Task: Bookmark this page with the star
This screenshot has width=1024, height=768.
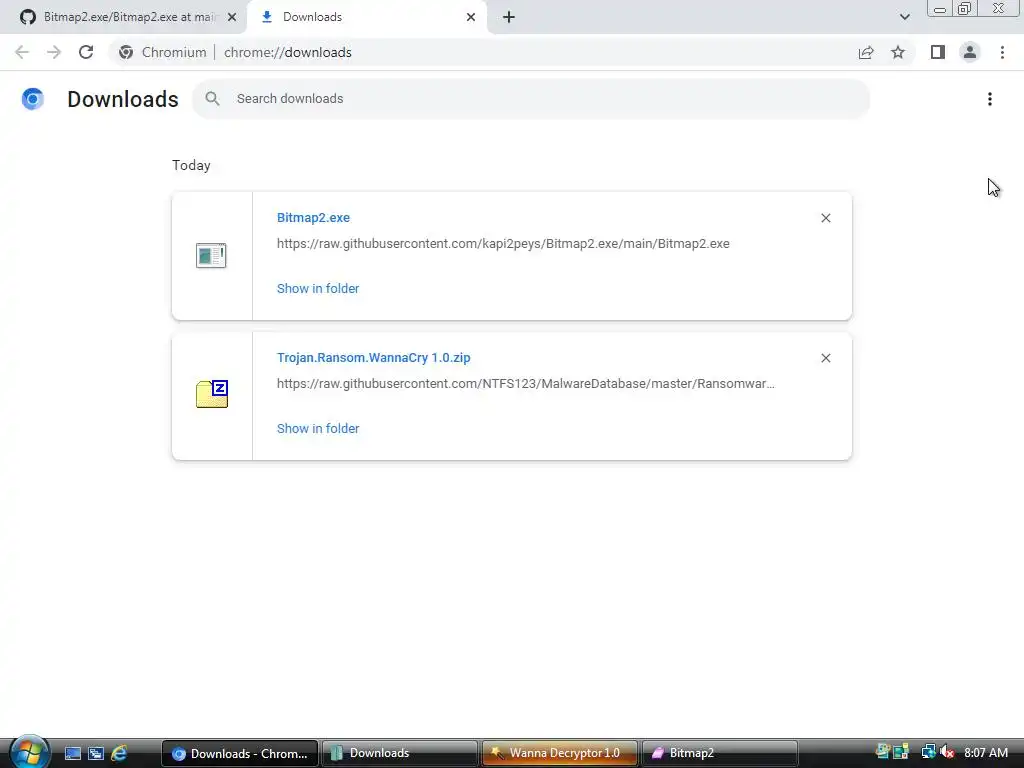Action: point(898,52)
